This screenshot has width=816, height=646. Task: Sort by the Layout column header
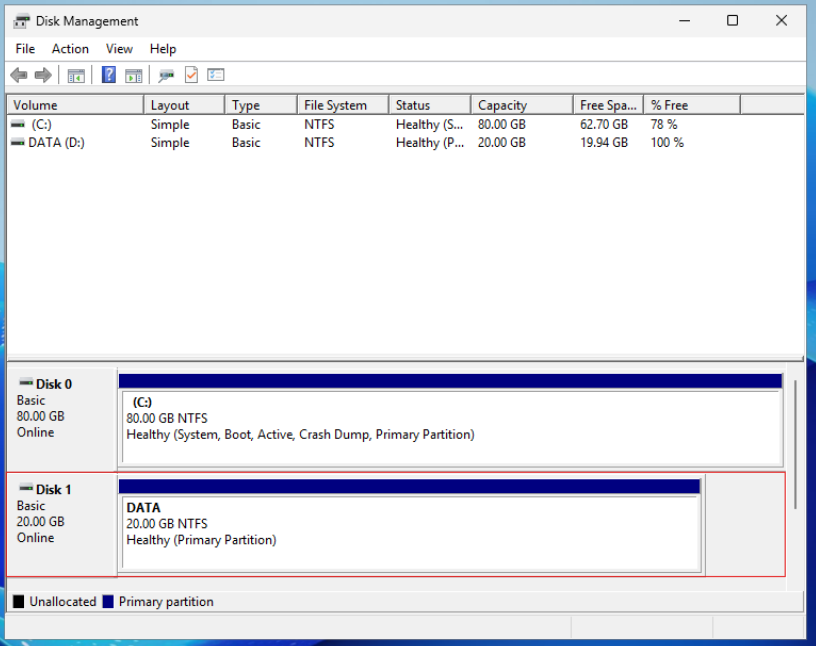pyautogui.click(x=184, y=105)
